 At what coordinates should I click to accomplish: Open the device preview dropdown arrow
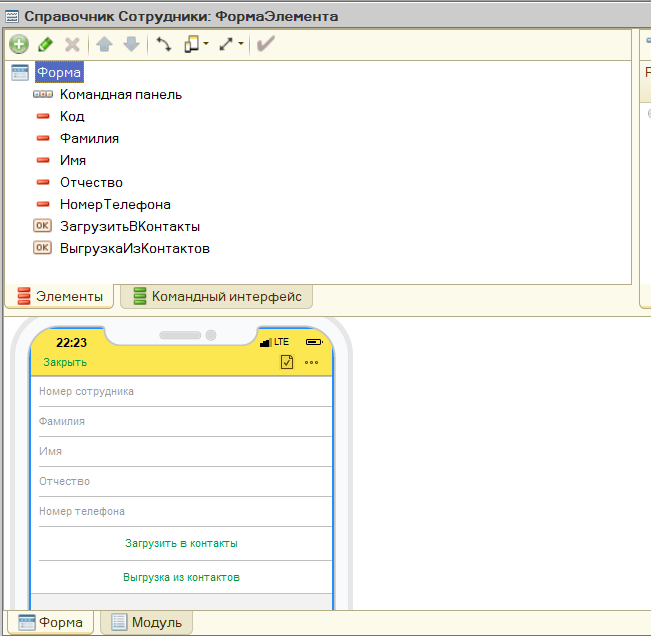pyautogui.click(x=206, y=43)
